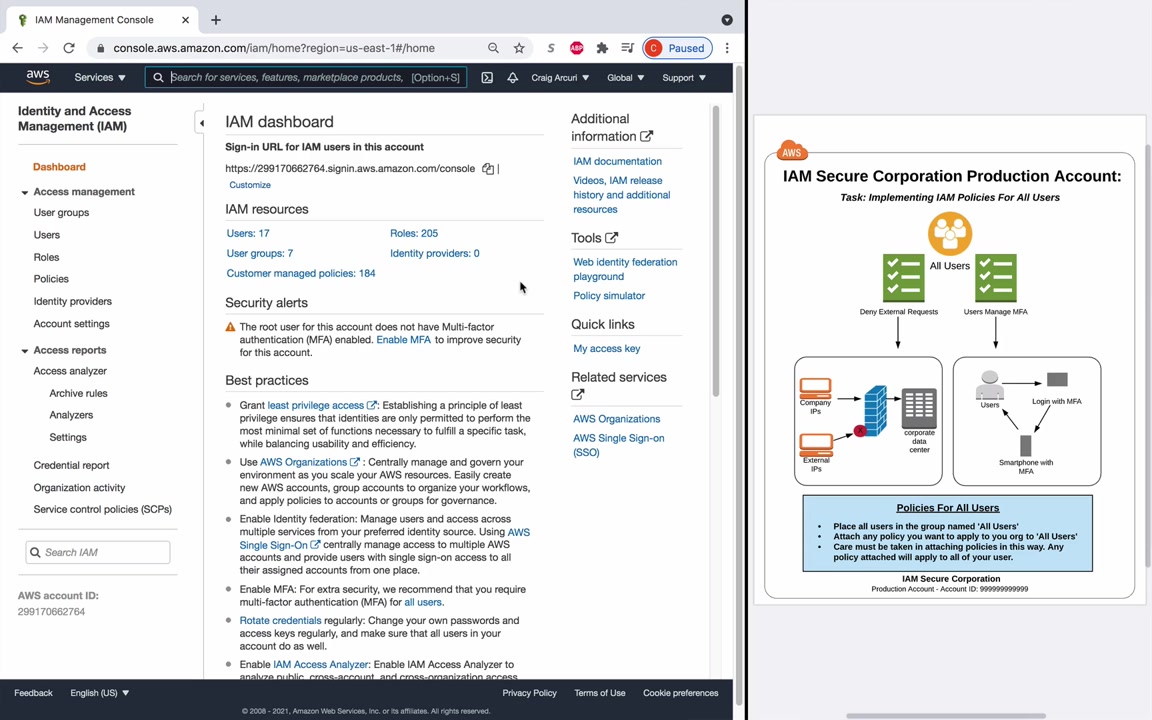The width and height of the screenshot is (1152, 720).
Task: Click the IAM dashboard vertical scrollbar
Action: pos(716,250)
